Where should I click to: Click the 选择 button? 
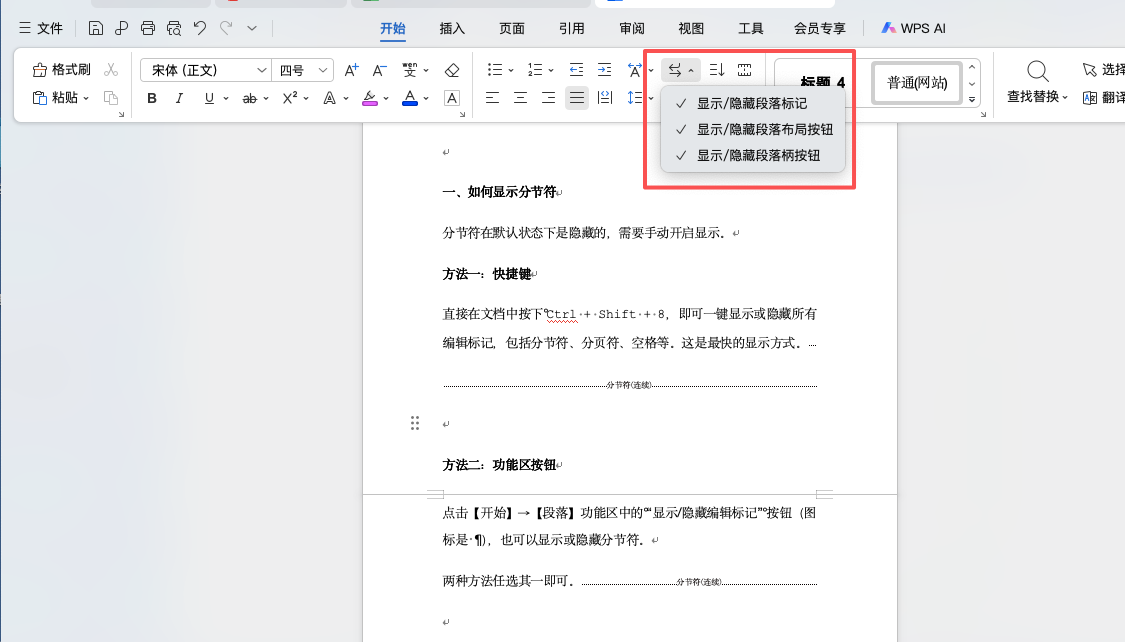pyautogui.click(x=1103, y=70)
